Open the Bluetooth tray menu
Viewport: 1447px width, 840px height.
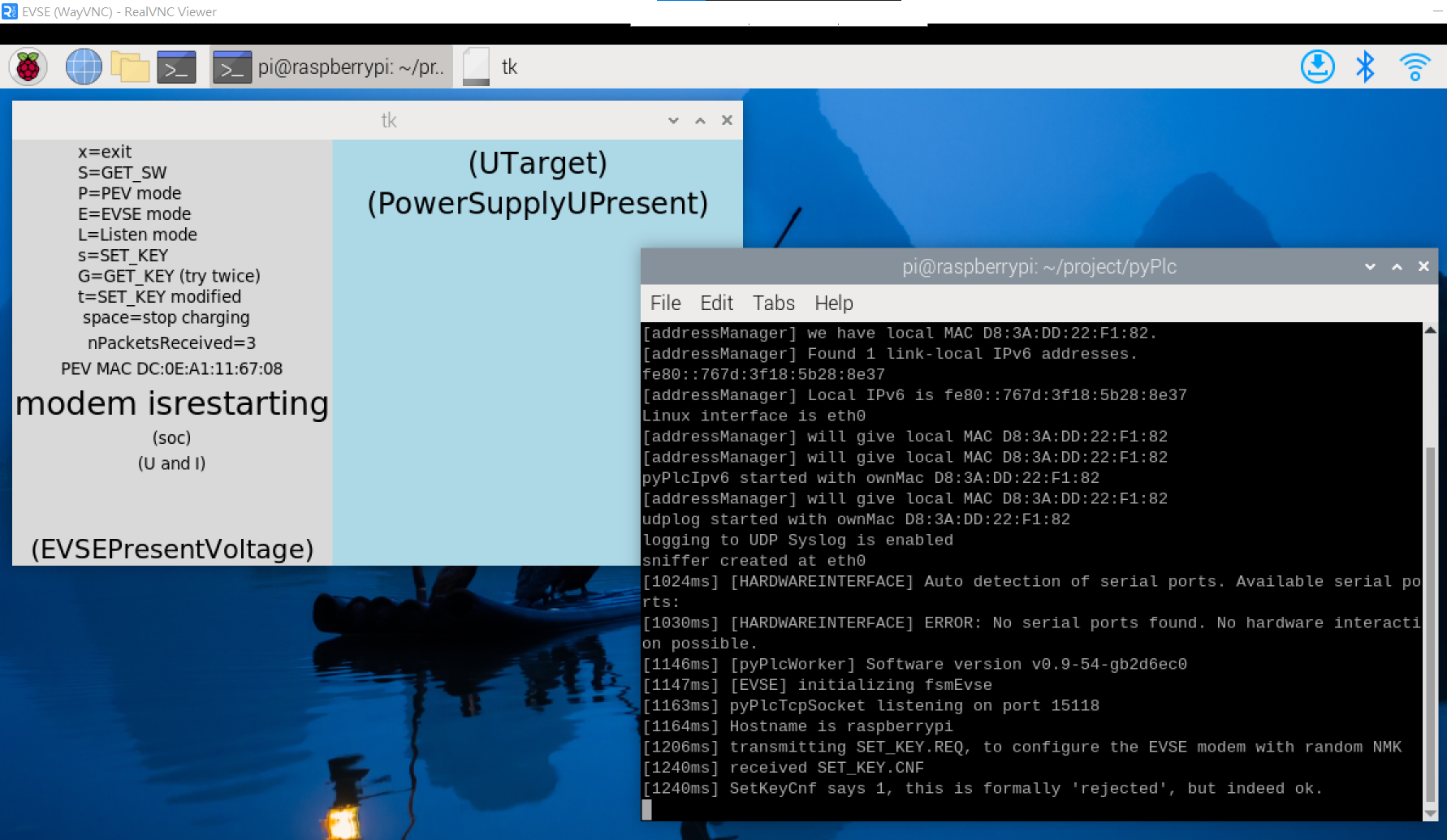1365,67
